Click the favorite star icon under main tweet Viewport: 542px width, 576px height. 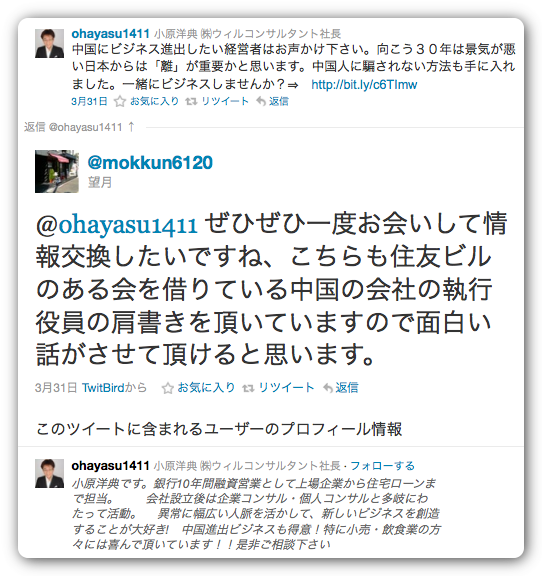coord(168,388)
